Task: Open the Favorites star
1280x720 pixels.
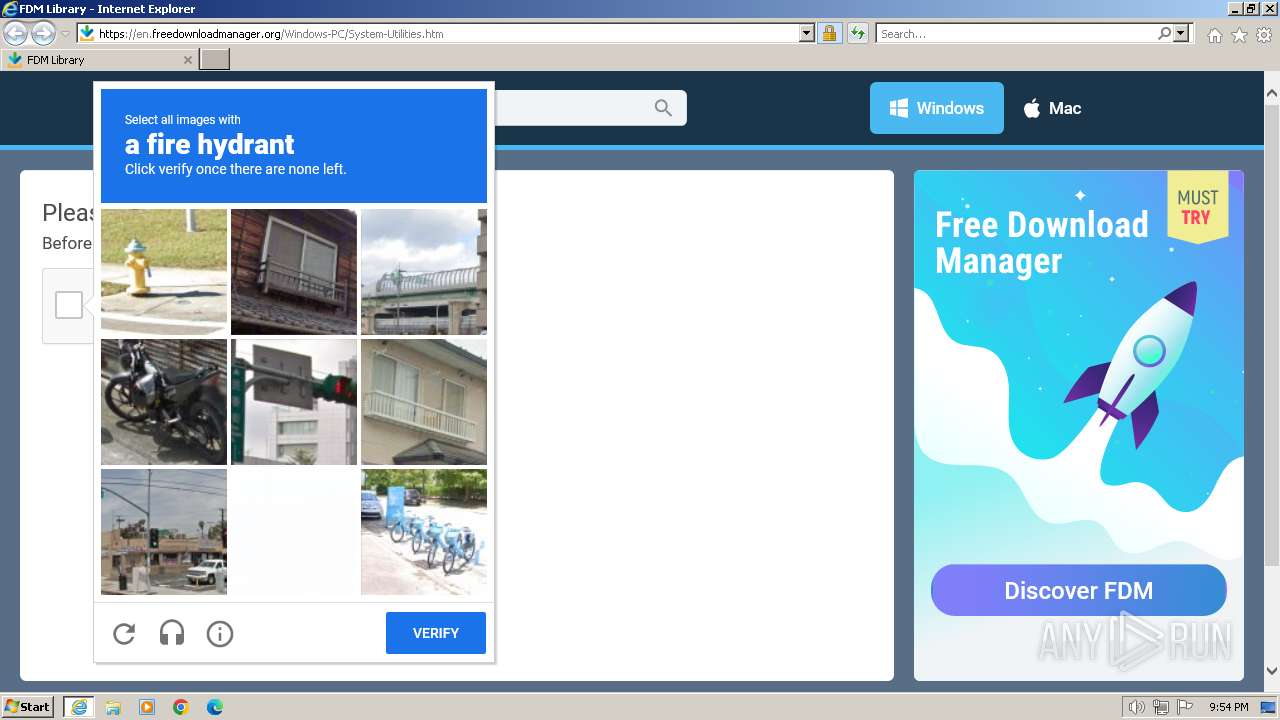Action: tap(1239, 35)
